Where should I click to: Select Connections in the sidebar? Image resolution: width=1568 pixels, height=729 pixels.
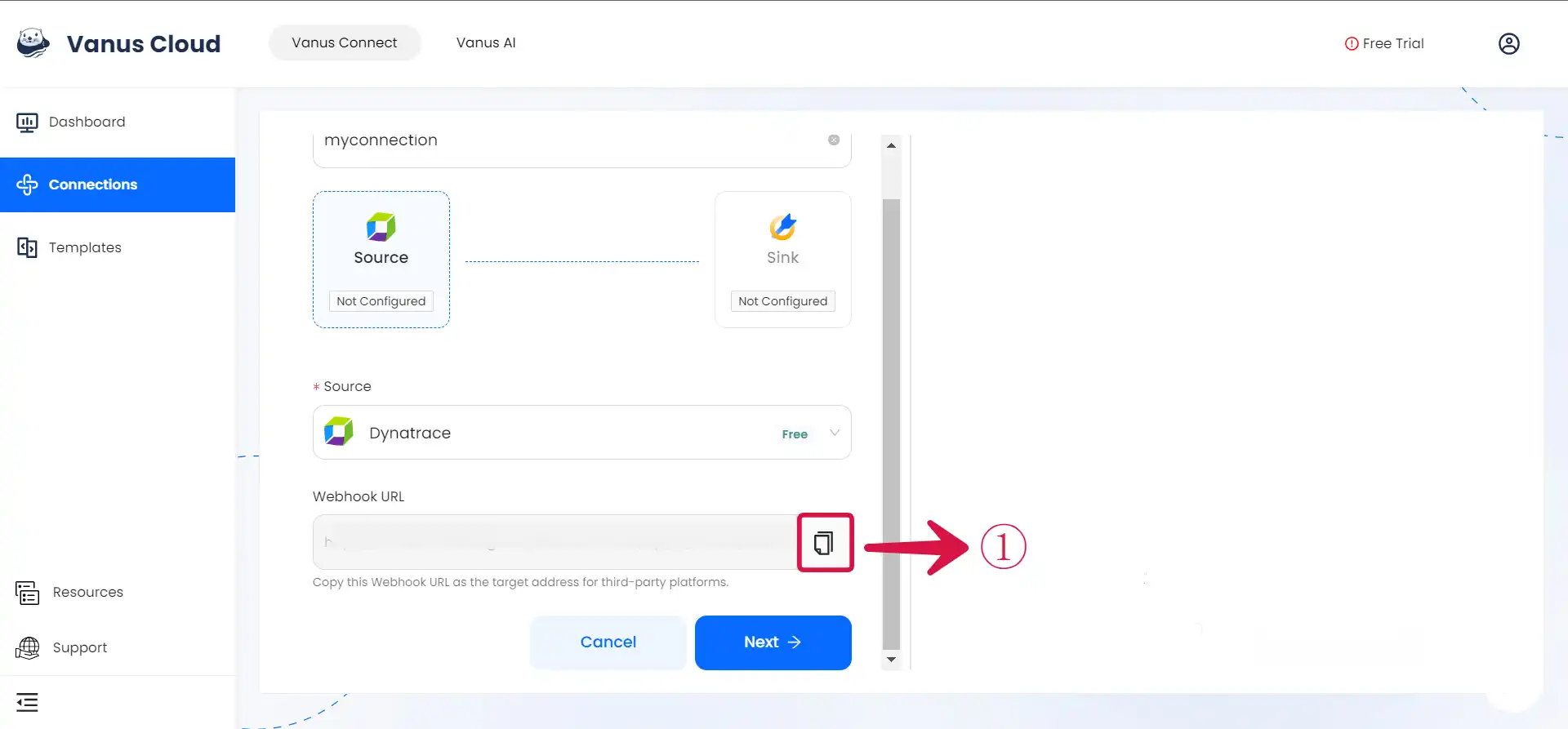118,184
